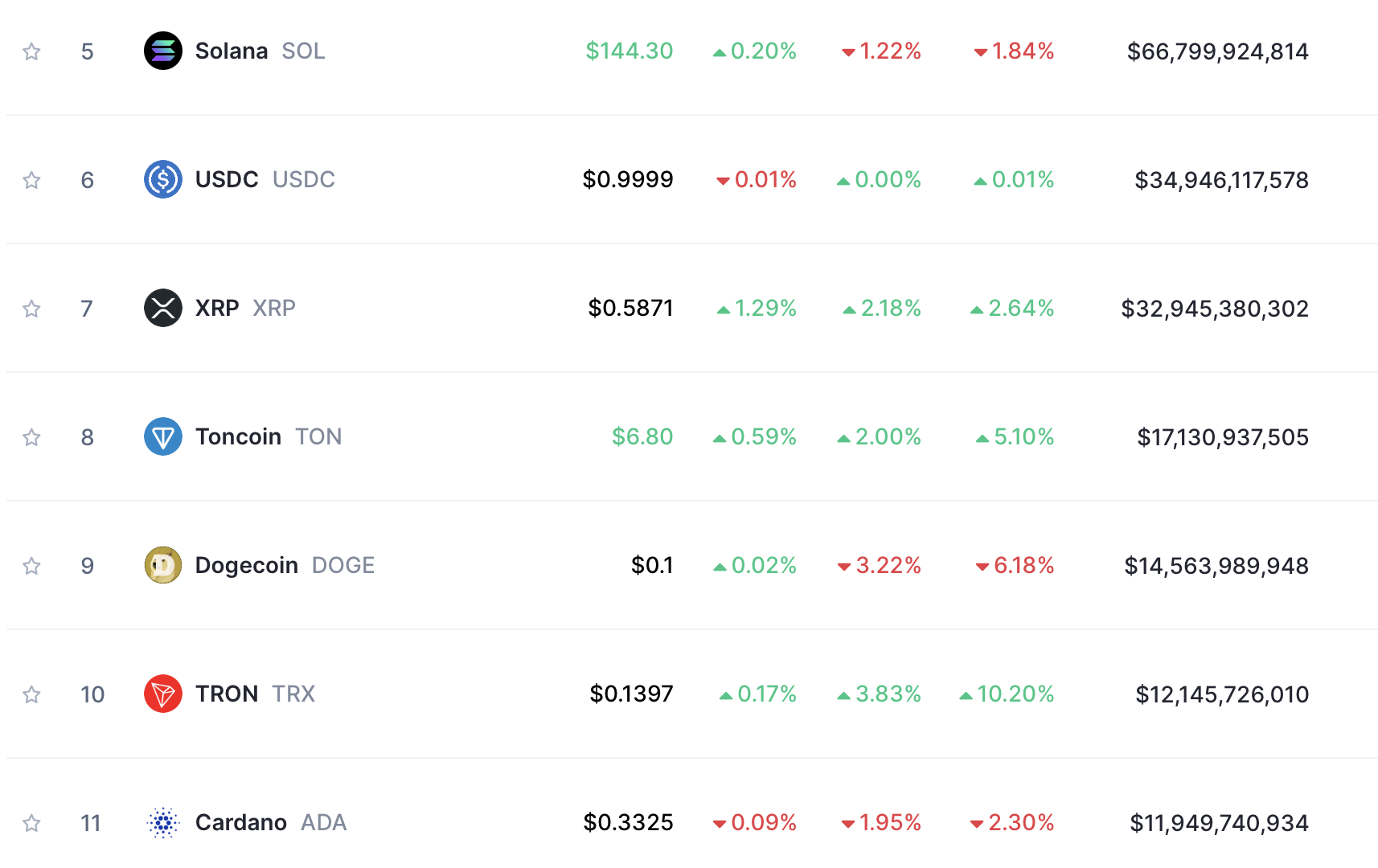The image size is (1378, 868).
Task: Mark Dogecoin as favorite with star
Action: tap(31, 566)
